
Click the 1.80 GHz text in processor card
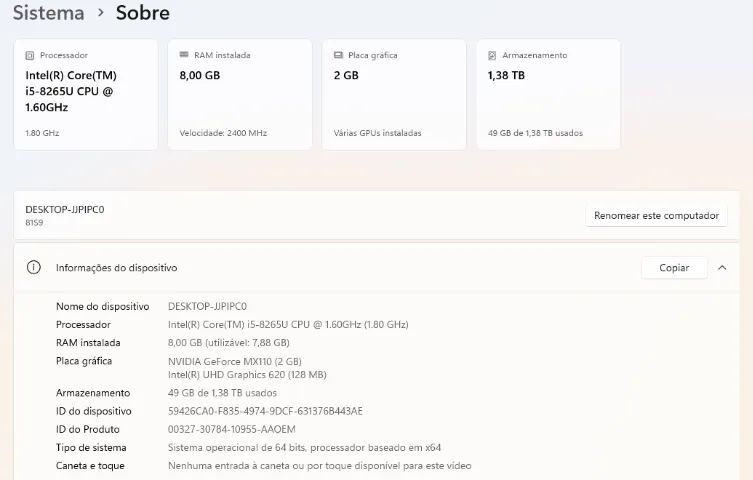[42, 133]
